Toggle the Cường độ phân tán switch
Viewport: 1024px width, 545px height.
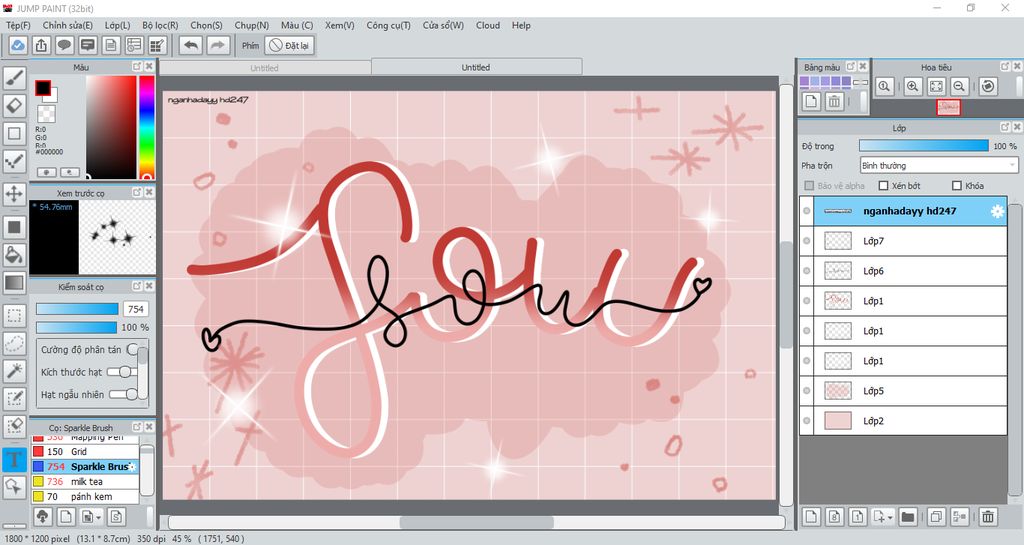coord(133,349)
